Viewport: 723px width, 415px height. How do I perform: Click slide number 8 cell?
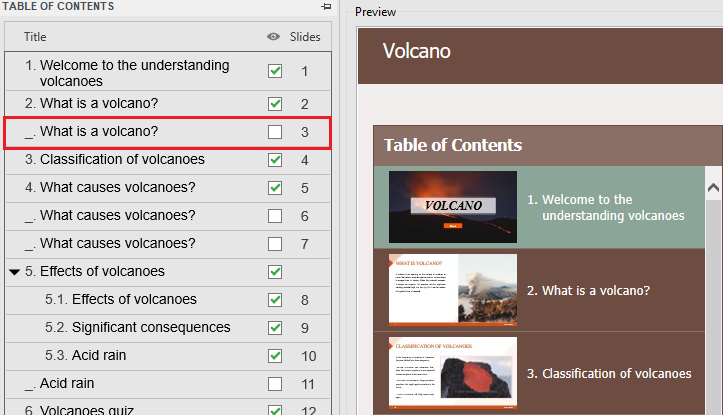[305, 300]
